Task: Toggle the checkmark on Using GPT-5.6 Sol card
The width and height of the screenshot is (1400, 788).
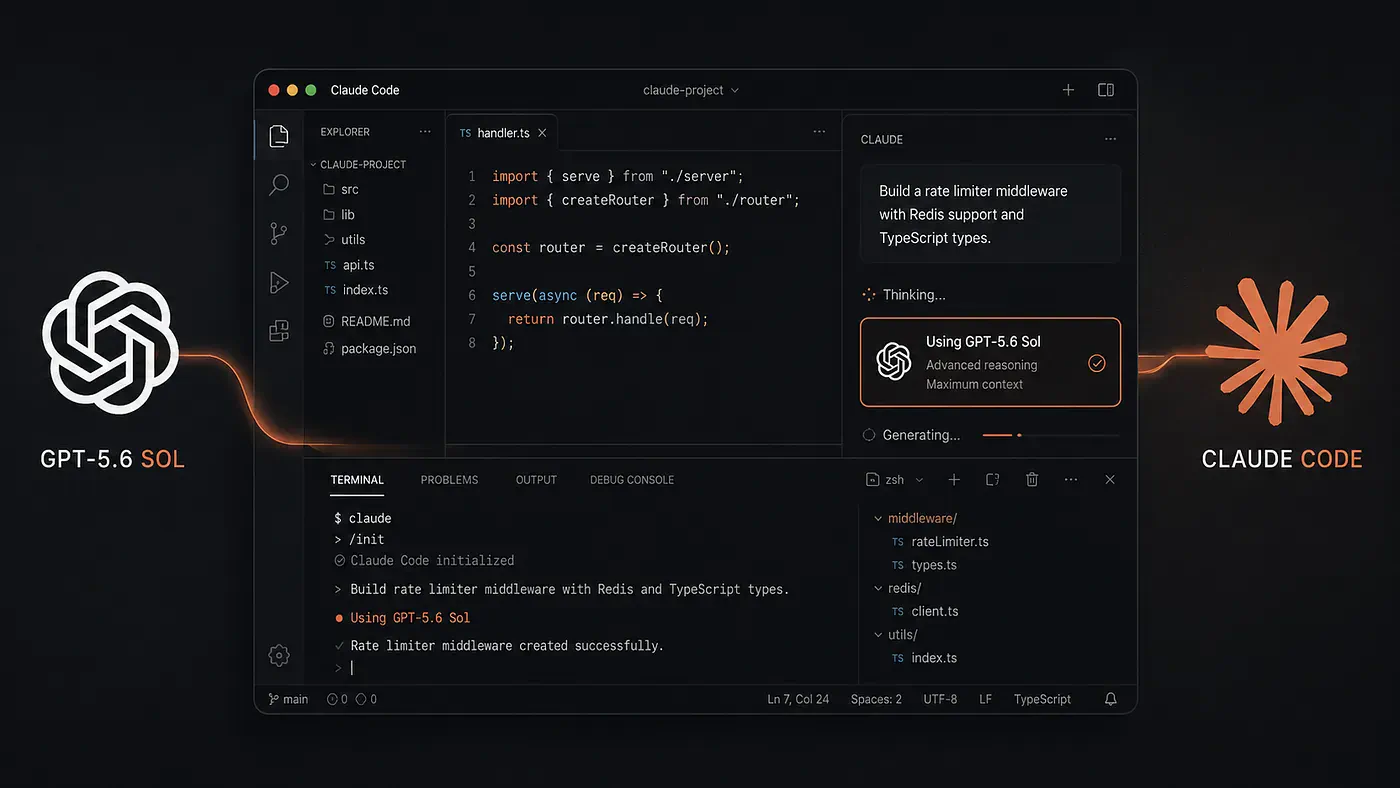Action: pos(1097,363)
